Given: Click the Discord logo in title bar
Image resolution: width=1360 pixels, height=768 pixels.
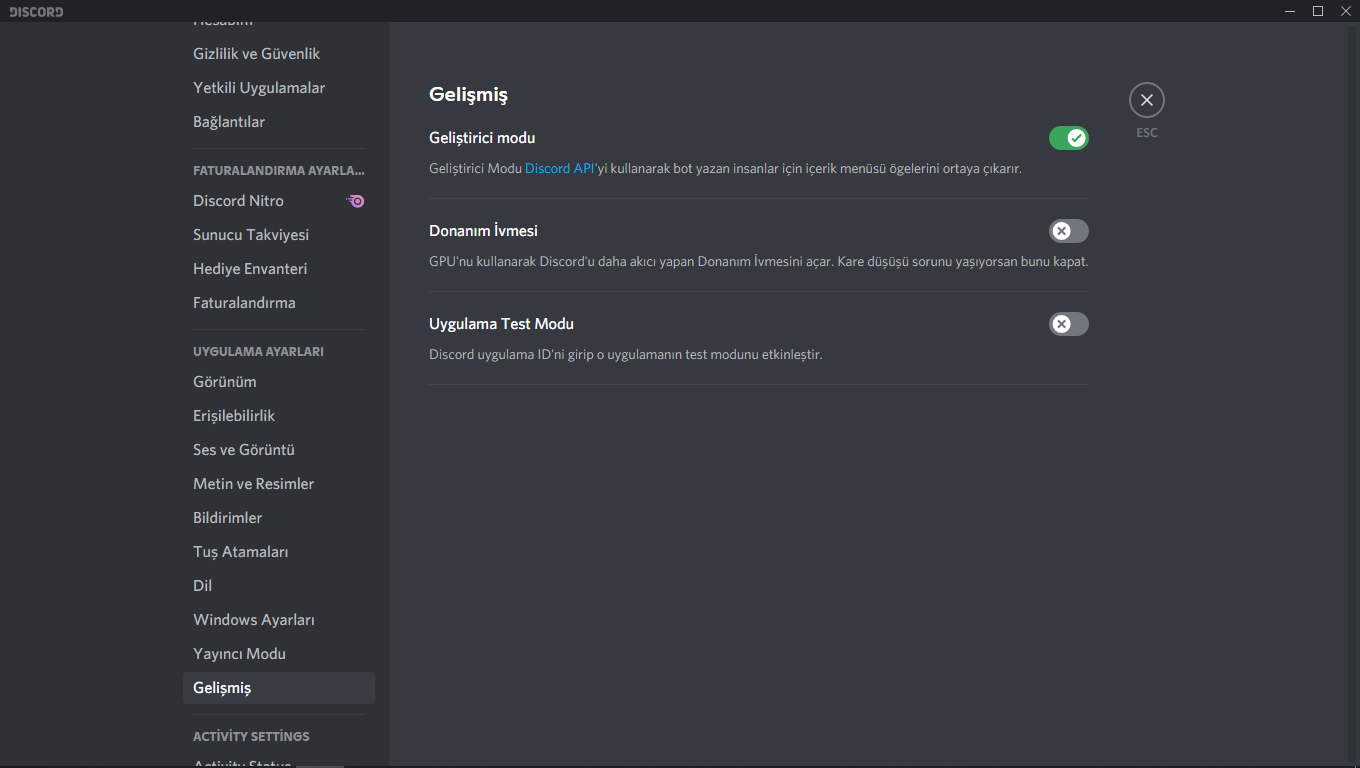Looking at the screenshot, I should point(36,12).
